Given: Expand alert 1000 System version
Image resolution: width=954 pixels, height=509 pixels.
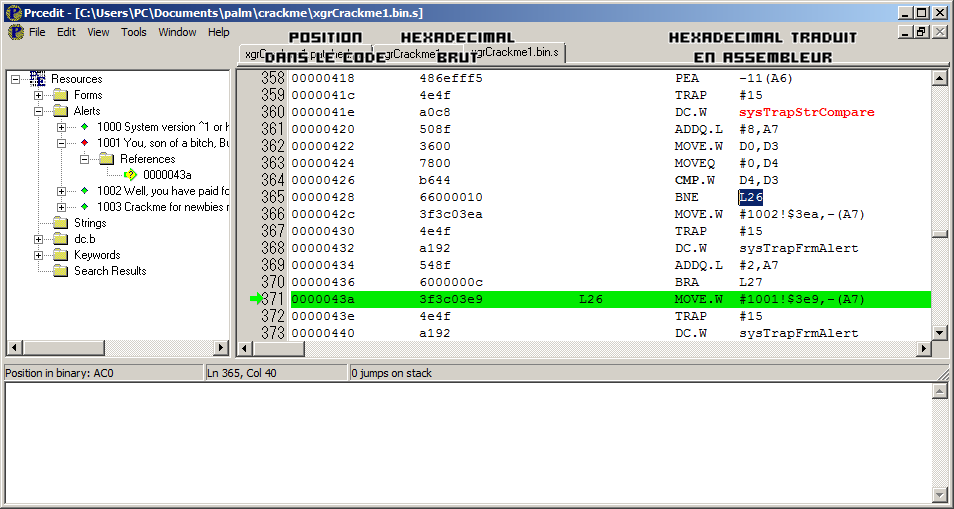Looking at the screenshot, I should (61, 127).
